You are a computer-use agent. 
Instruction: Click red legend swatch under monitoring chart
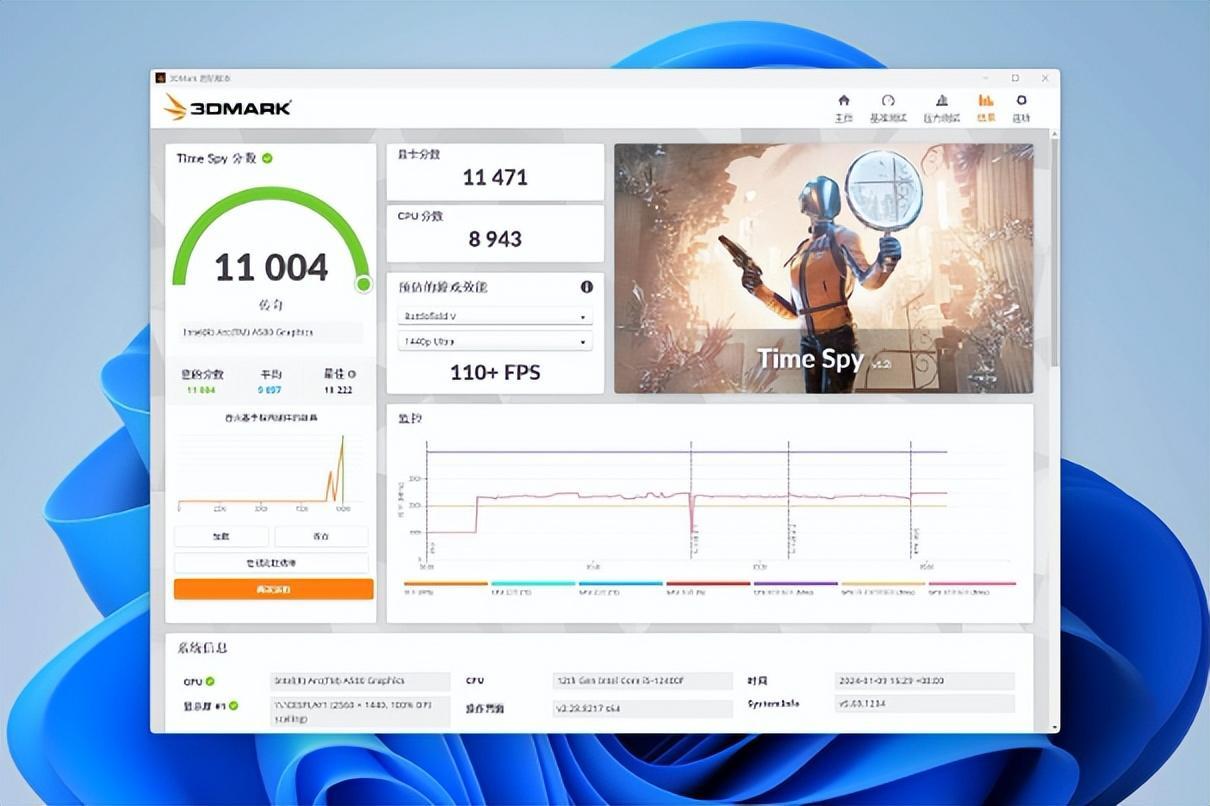(x=708, y=583)
